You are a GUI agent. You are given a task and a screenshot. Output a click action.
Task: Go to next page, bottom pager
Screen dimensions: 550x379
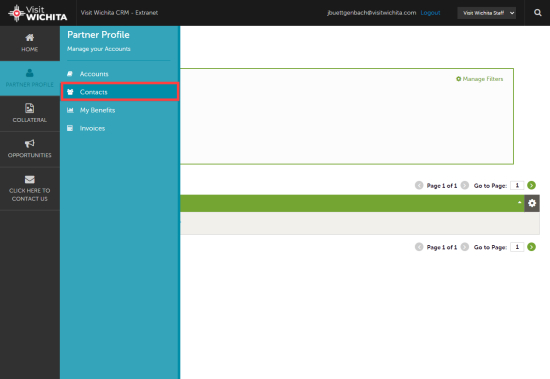pyautogui.click(x=465, y=247)
